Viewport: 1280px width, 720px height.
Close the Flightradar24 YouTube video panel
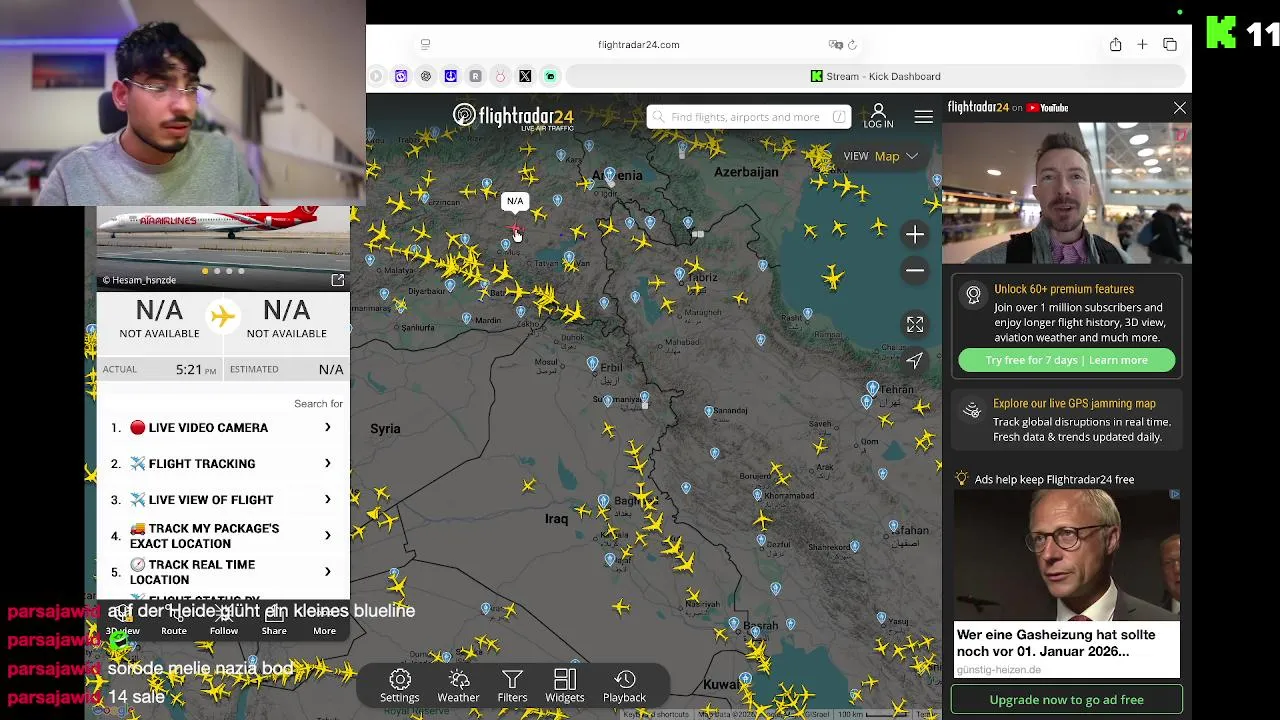(x=1180, y=108)
